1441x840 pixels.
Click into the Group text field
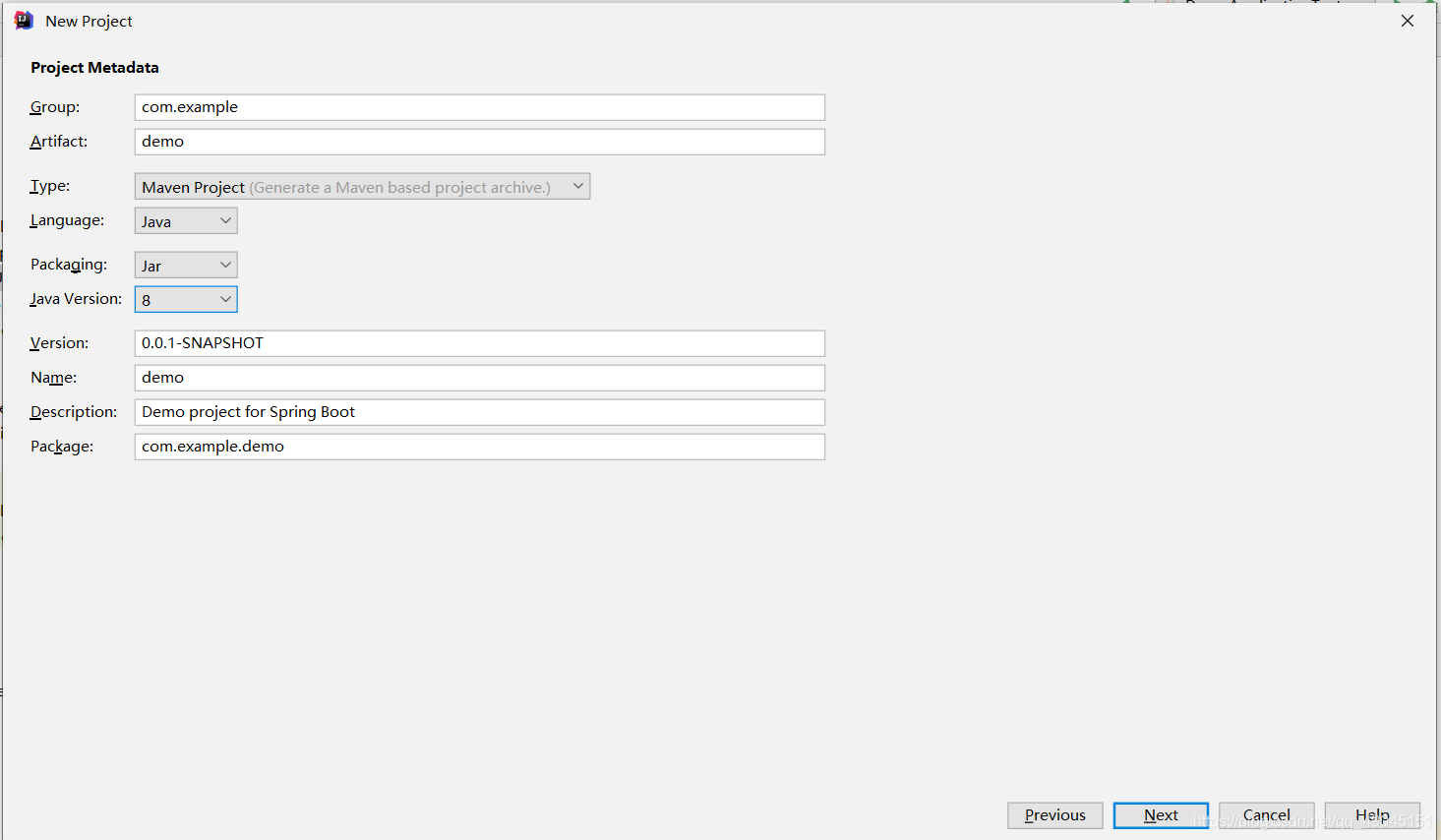pyautogui.click(x=479, y=107)
